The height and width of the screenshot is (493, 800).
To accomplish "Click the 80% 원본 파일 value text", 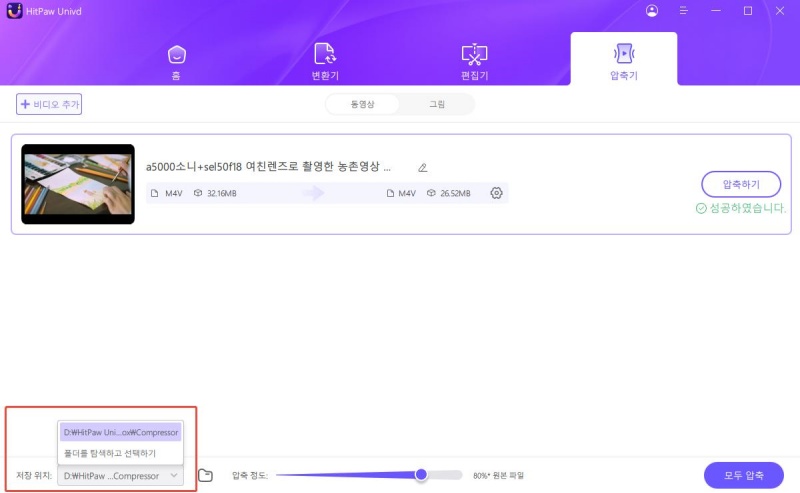I will click(498, 476).
